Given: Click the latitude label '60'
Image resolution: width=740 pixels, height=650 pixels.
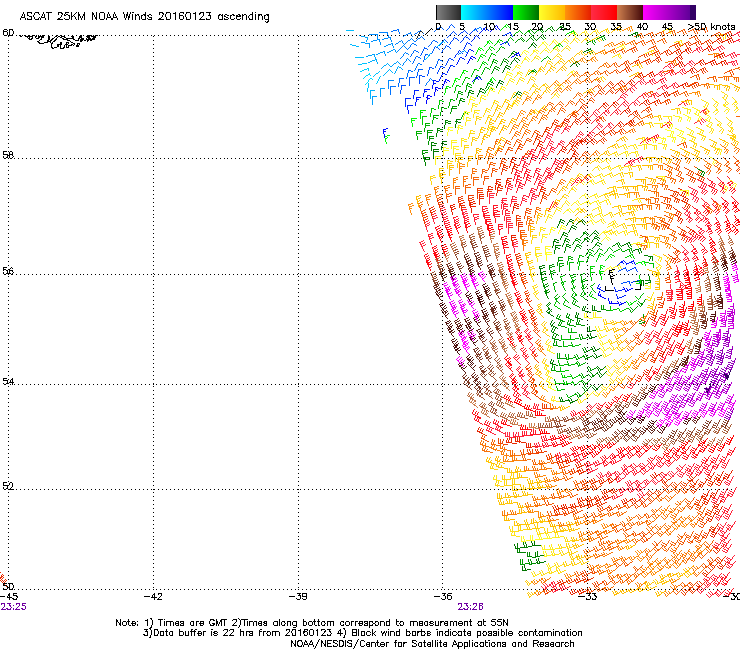Looking at the screenshot, I should tap(8, 33).
